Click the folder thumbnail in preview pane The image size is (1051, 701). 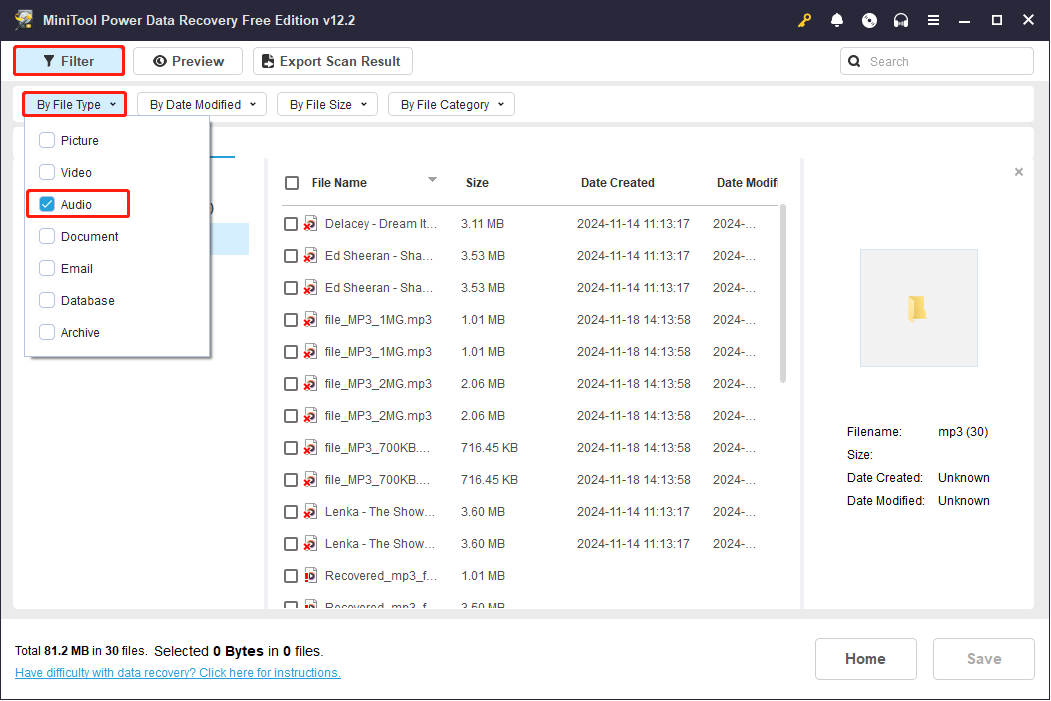tap(918, 308)
